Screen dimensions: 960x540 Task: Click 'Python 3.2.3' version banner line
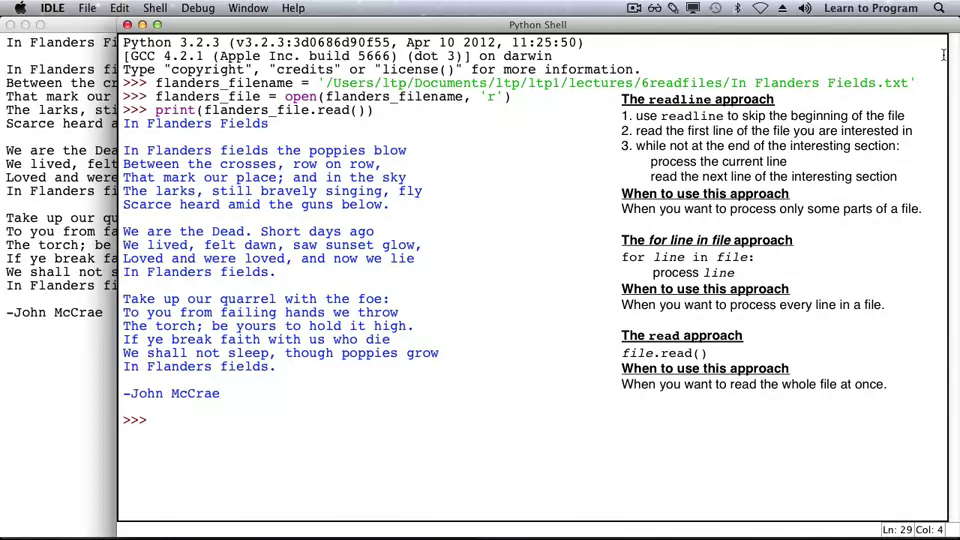(x=353, y=42)
